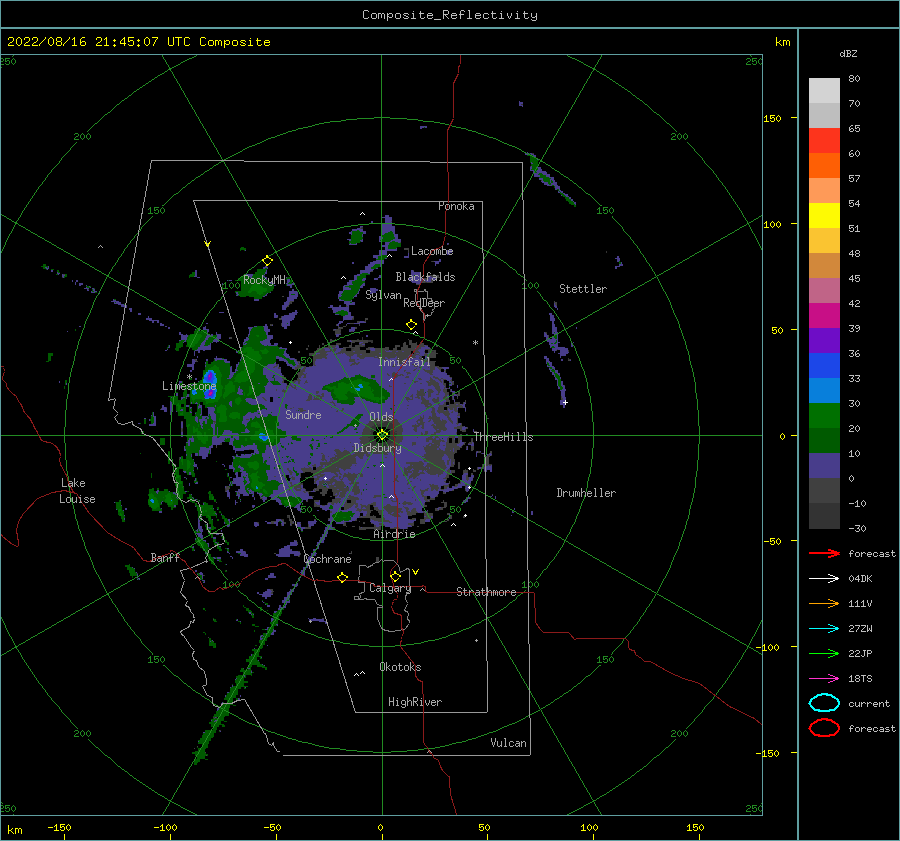
Task: Click the RockyMH label
Action: point(264,280)
